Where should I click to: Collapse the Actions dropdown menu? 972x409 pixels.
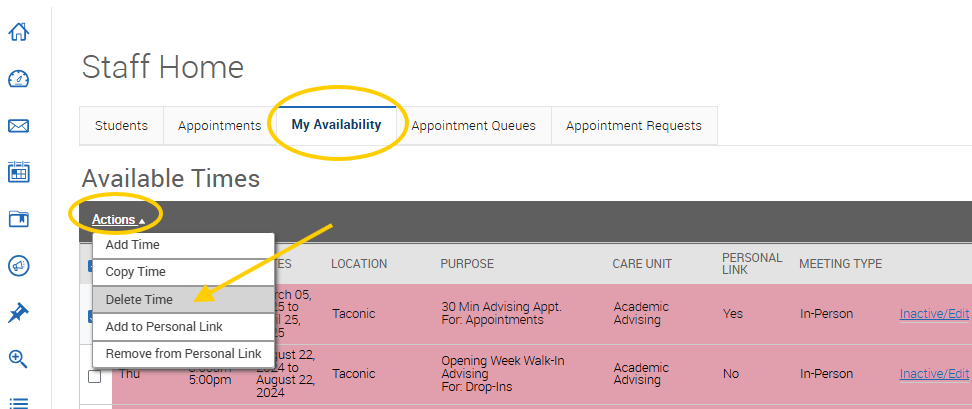118,219
